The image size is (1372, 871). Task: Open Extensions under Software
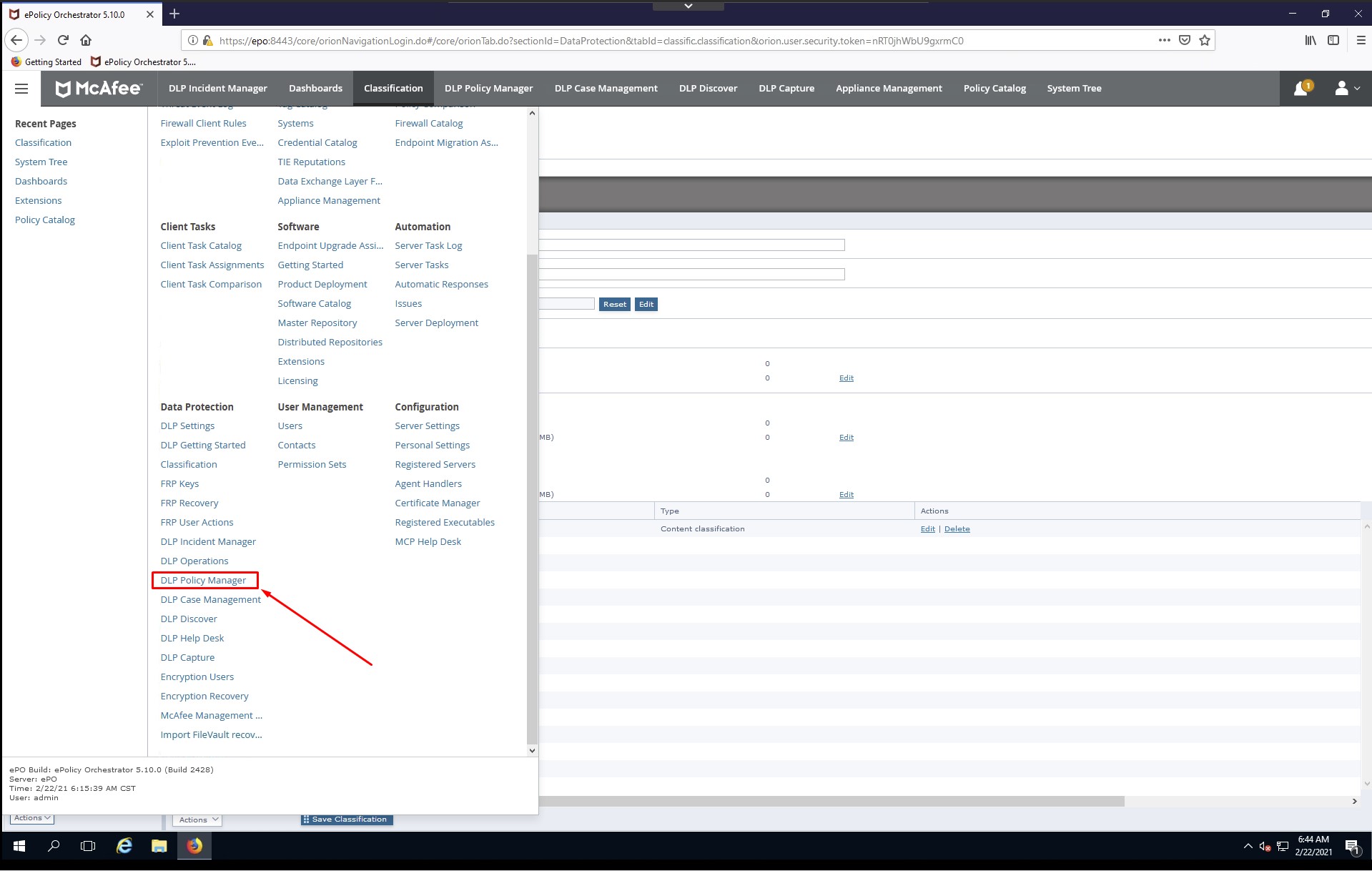(x=301, y=361)
